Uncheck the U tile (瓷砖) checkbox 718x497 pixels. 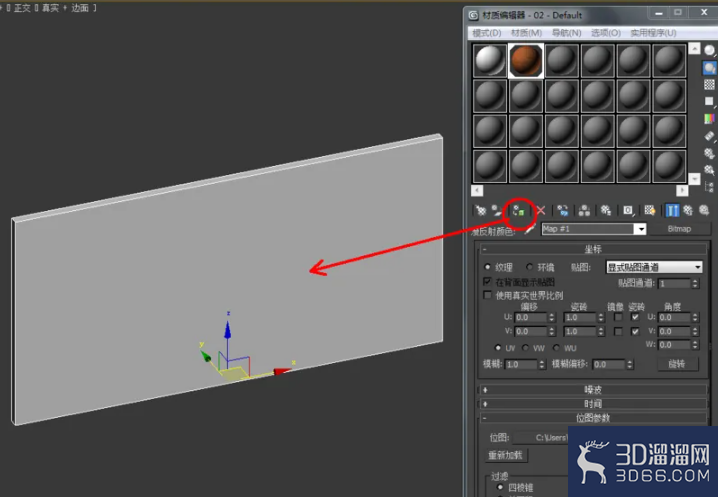tap(635, 317)
